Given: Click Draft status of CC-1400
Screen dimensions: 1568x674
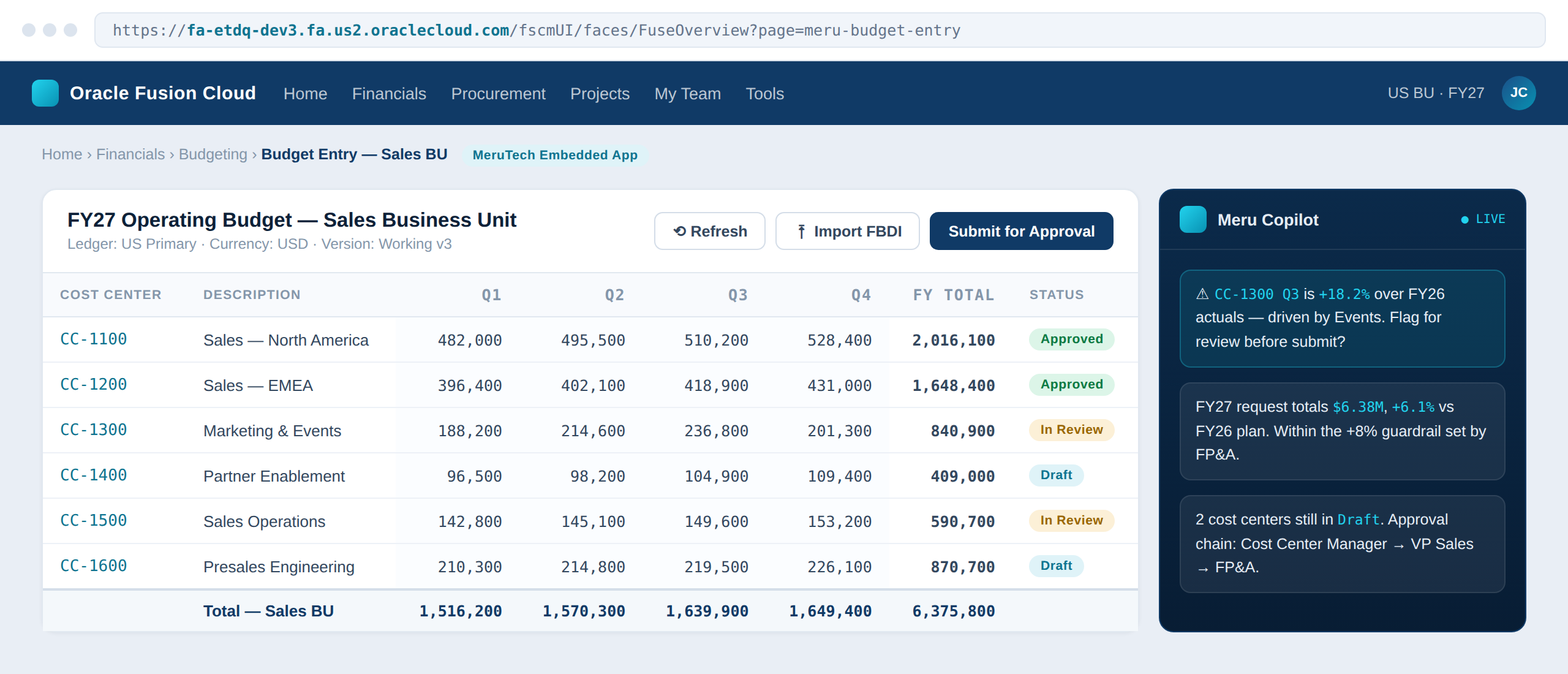Looking at the screenshot, I should (x=1056, y=475).
